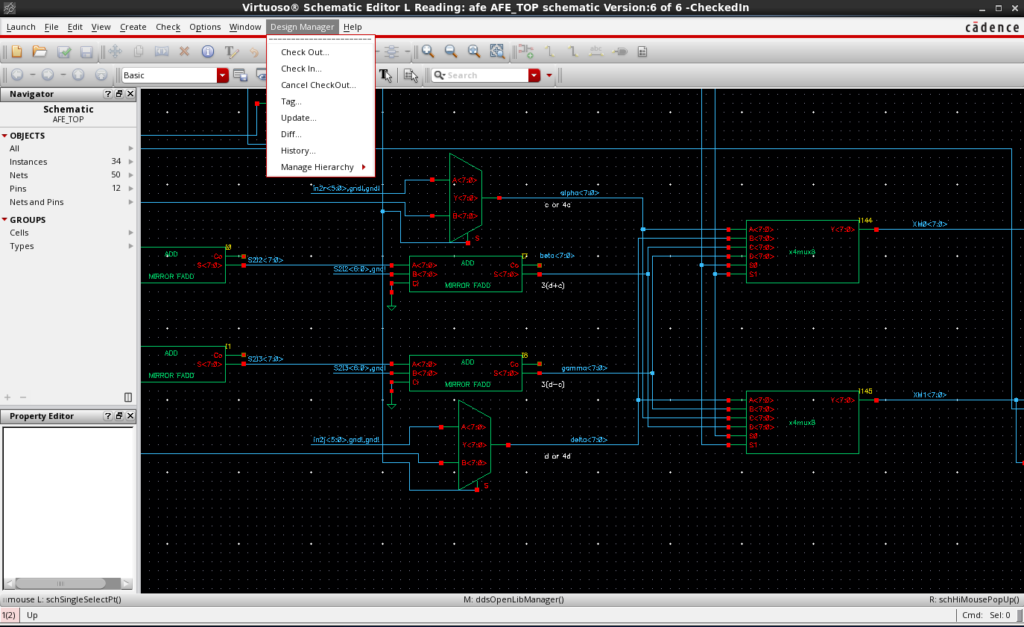Click the Go up hierarchy arrow icon
Viewport: 1024px width, 627px height.
tap(78, 75)
